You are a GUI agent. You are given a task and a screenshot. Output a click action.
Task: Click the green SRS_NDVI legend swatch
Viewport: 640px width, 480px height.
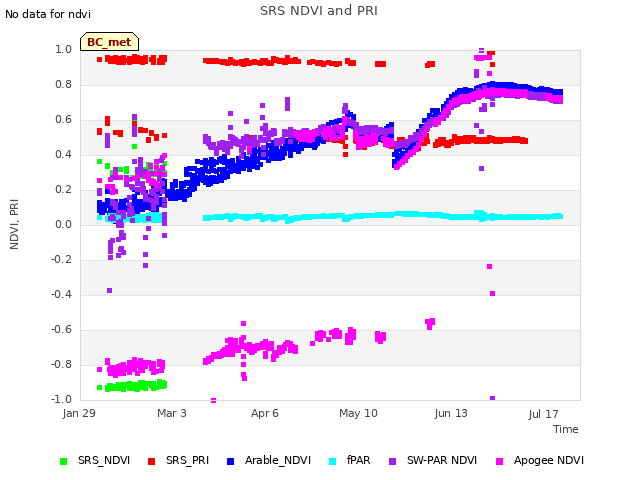(x=63, y=461)
